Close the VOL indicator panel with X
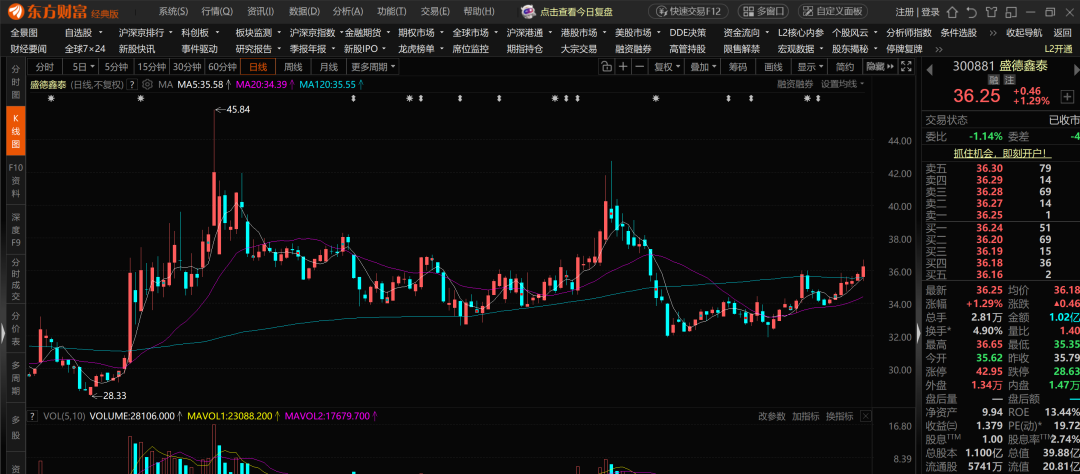1080x474 pixels. pos(866,416)
